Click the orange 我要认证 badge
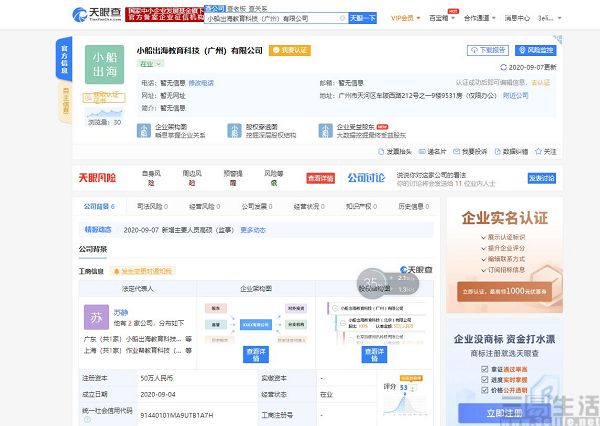Screen dimensions: 600x426 (x=290, y=50)
